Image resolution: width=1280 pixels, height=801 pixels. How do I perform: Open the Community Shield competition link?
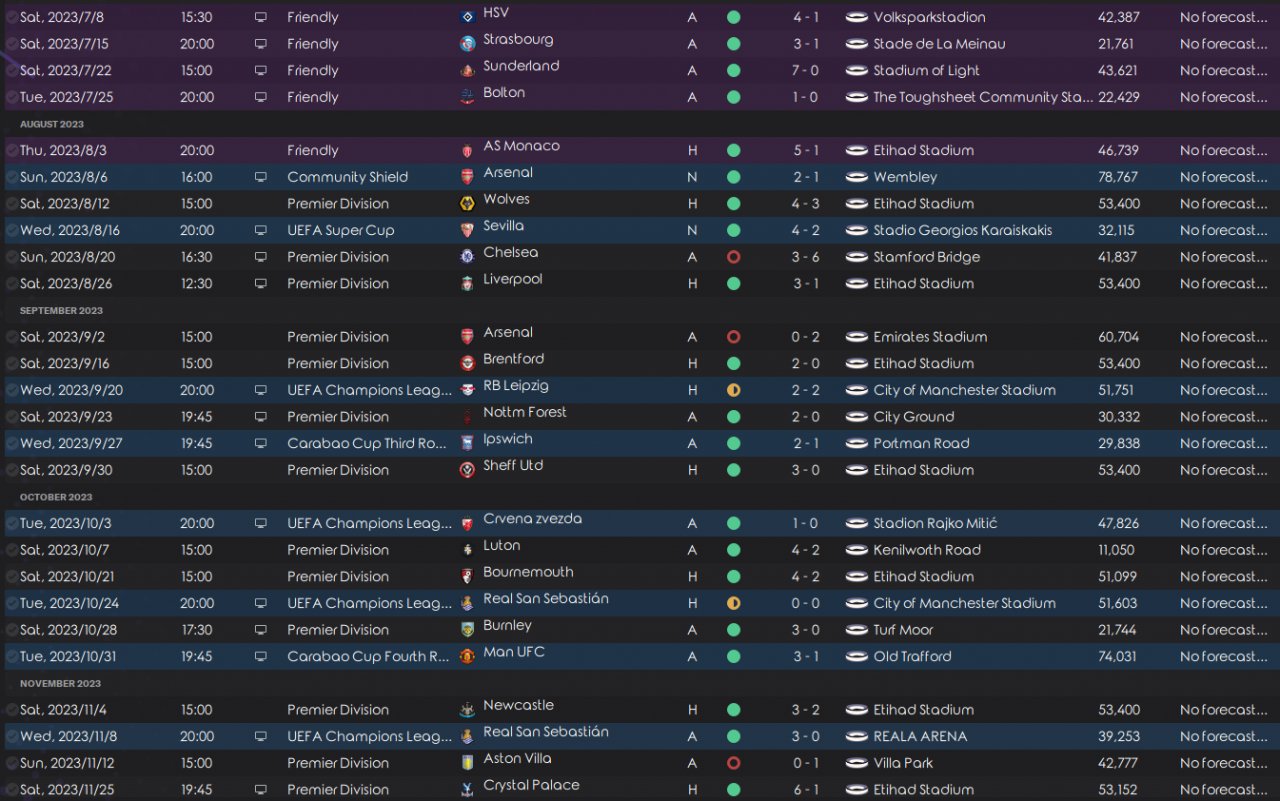point(347,177)
